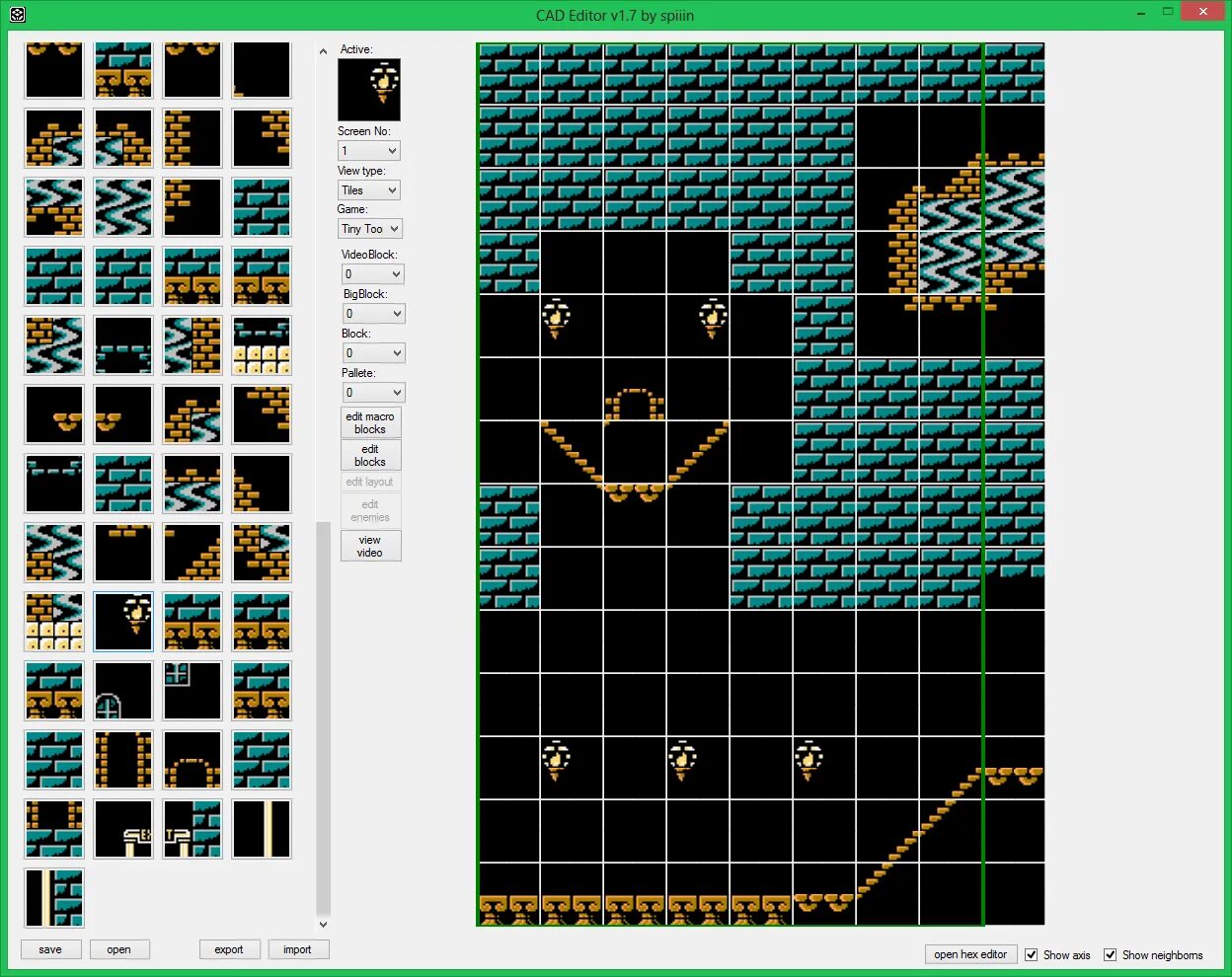The height and width of the screenshot is (977, 1232).
Task: Click the Active tile preview
Action: (369, 89)
